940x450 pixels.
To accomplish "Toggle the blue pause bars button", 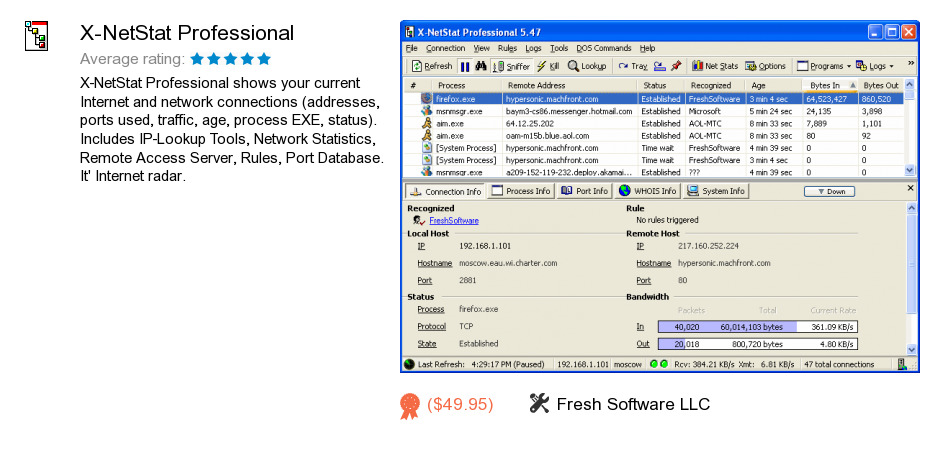I will [465, 66].
